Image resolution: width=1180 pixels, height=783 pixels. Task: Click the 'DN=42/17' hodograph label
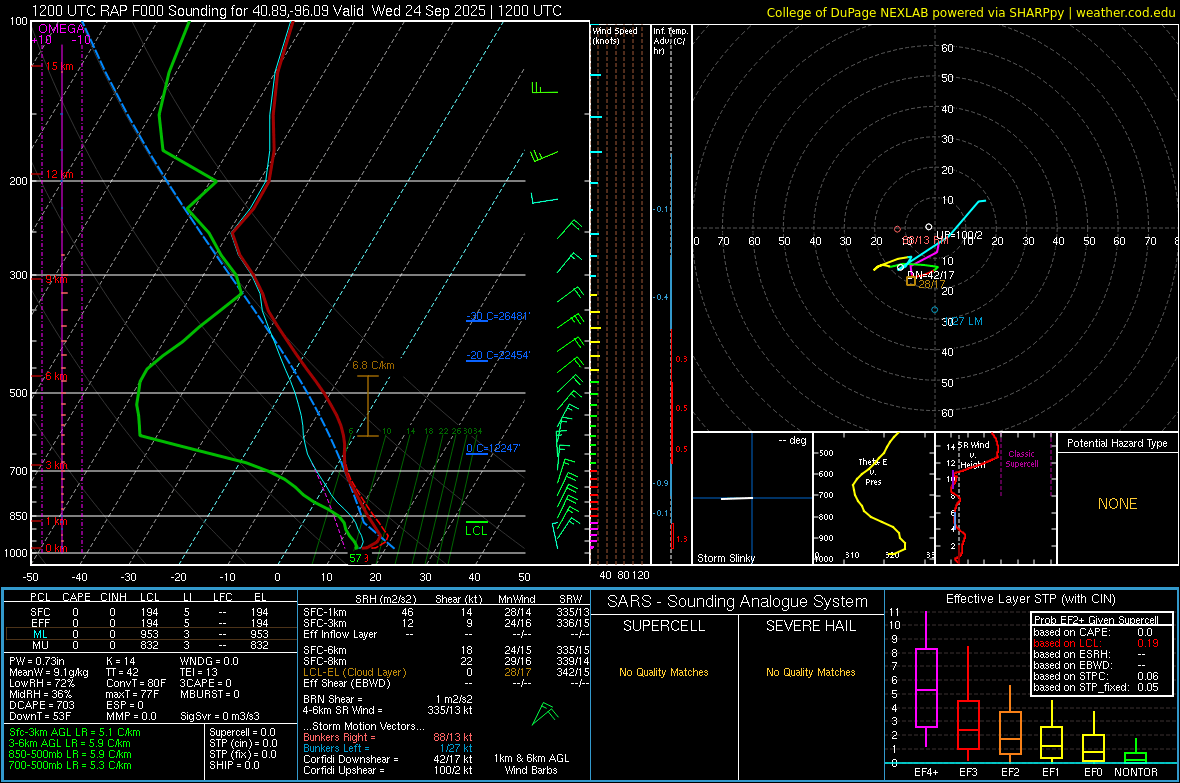(931, 275)
